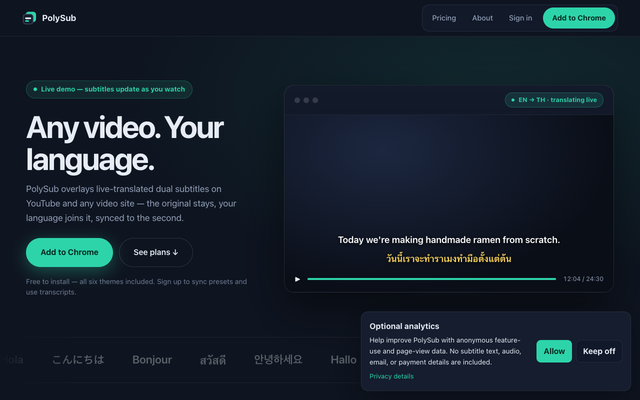This screenshot has height=400, width=640.
Task: Click the 안녕하세요 greeting
Action: tap(278, 360)
